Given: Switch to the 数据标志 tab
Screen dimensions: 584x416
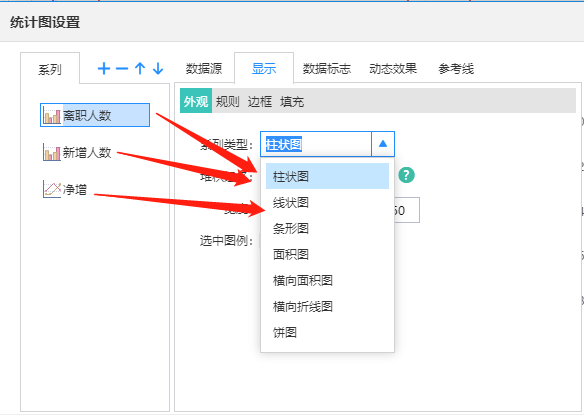Looking at the screenshot, I should click(x=327, y=69).
